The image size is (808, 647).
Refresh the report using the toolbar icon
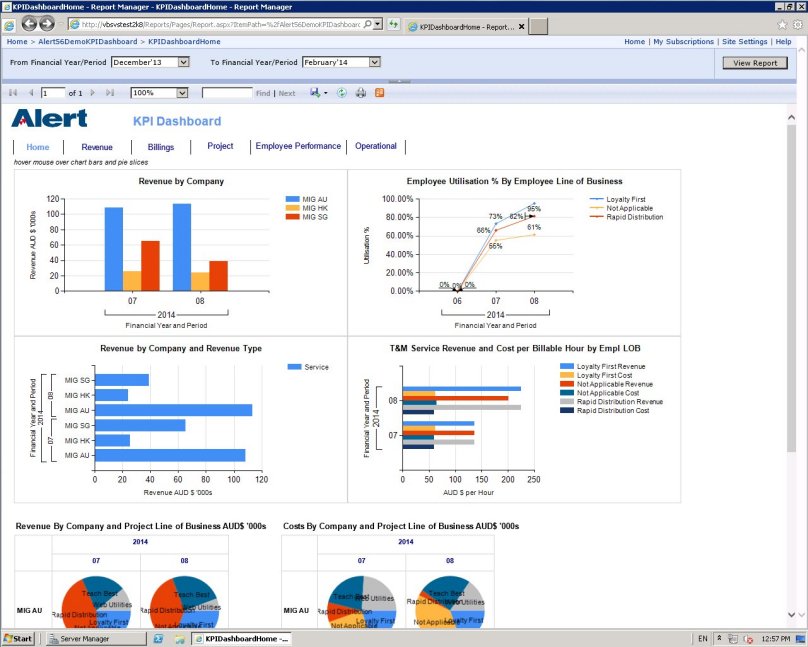click(x=341, y=93)
